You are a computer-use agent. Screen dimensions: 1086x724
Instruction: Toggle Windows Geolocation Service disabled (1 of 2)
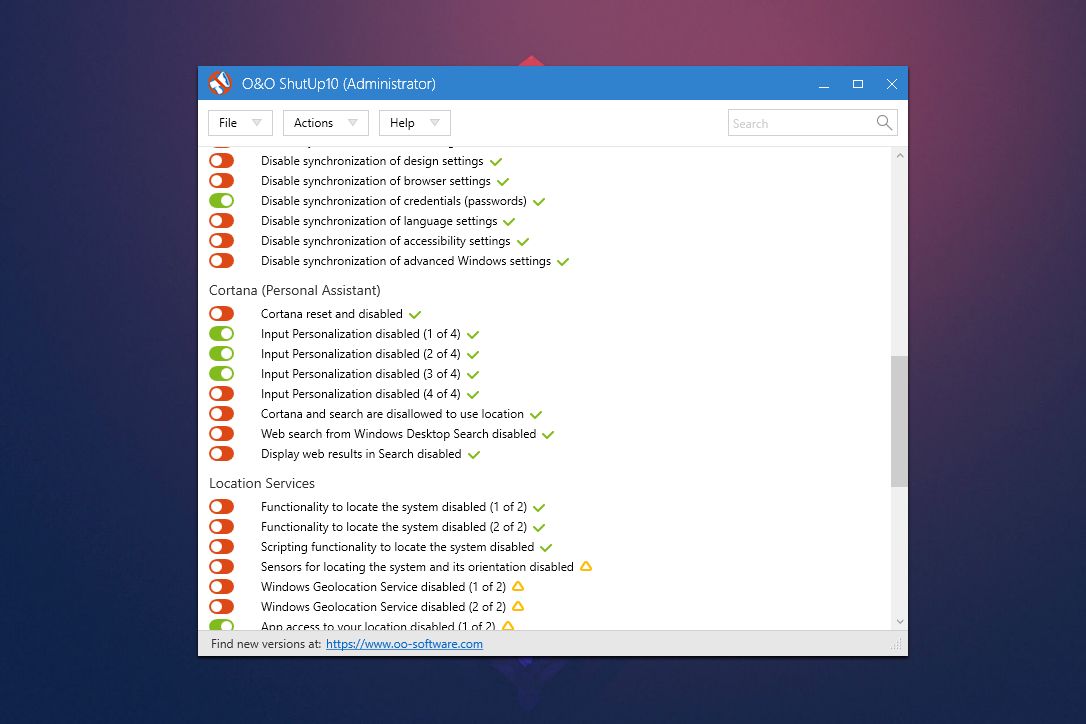tap(222, 587)
